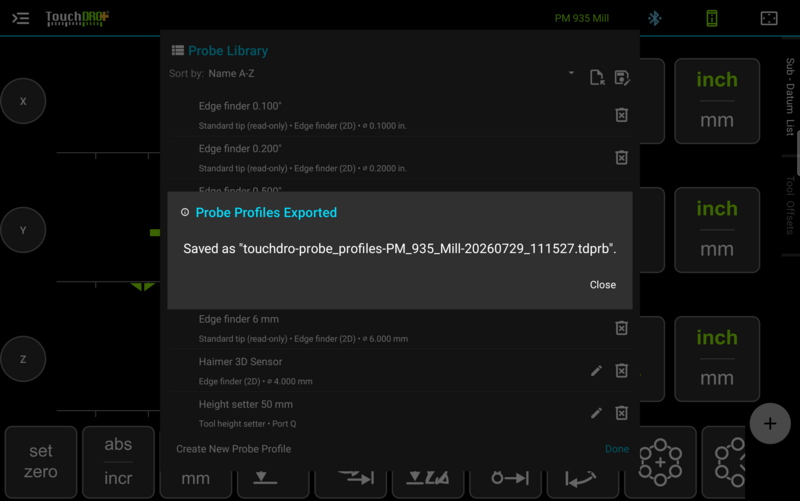Click the X axis button
This screenshot has height=501, width=800.
(x=23, y=101)
